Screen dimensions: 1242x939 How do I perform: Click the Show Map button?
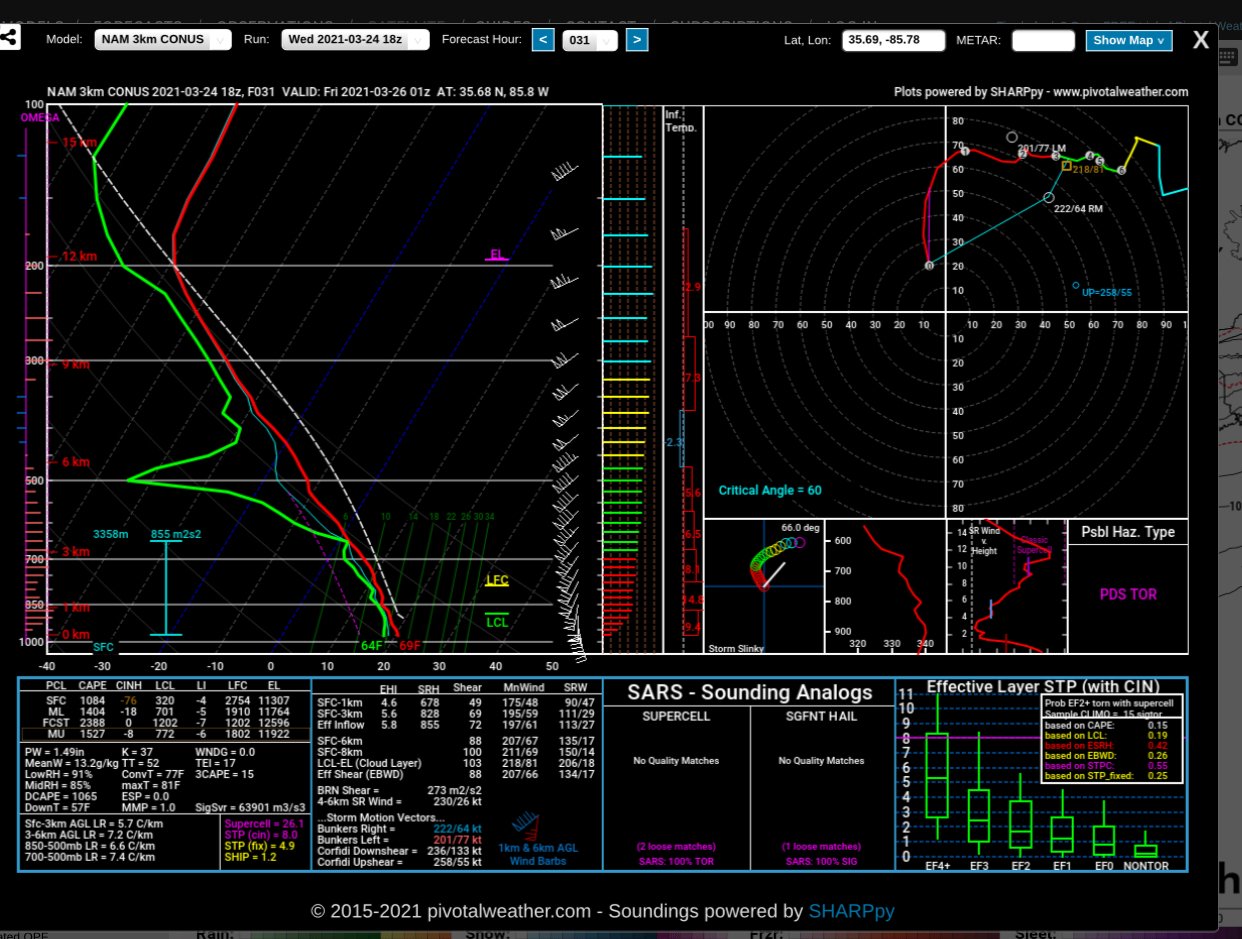1128,40
